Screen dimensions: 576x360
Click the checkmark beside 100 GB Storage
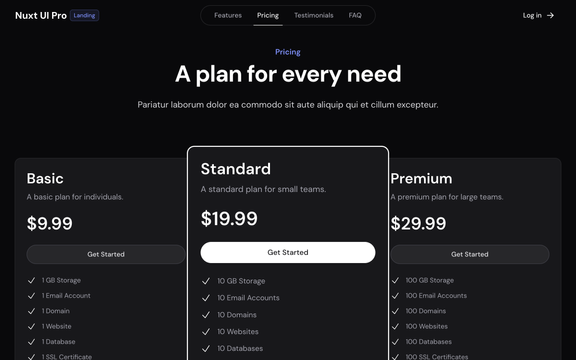click(395, 280)
